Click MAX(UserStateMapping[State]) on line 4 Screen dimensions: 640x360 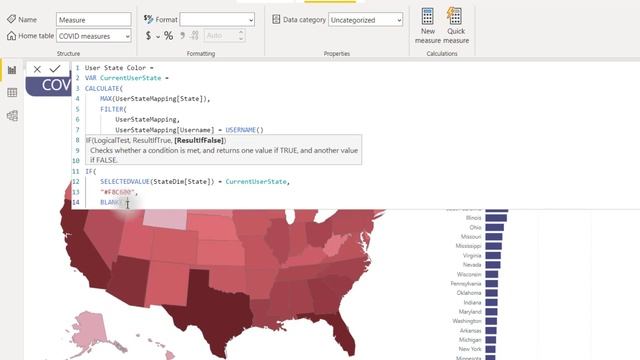point(153,98)
